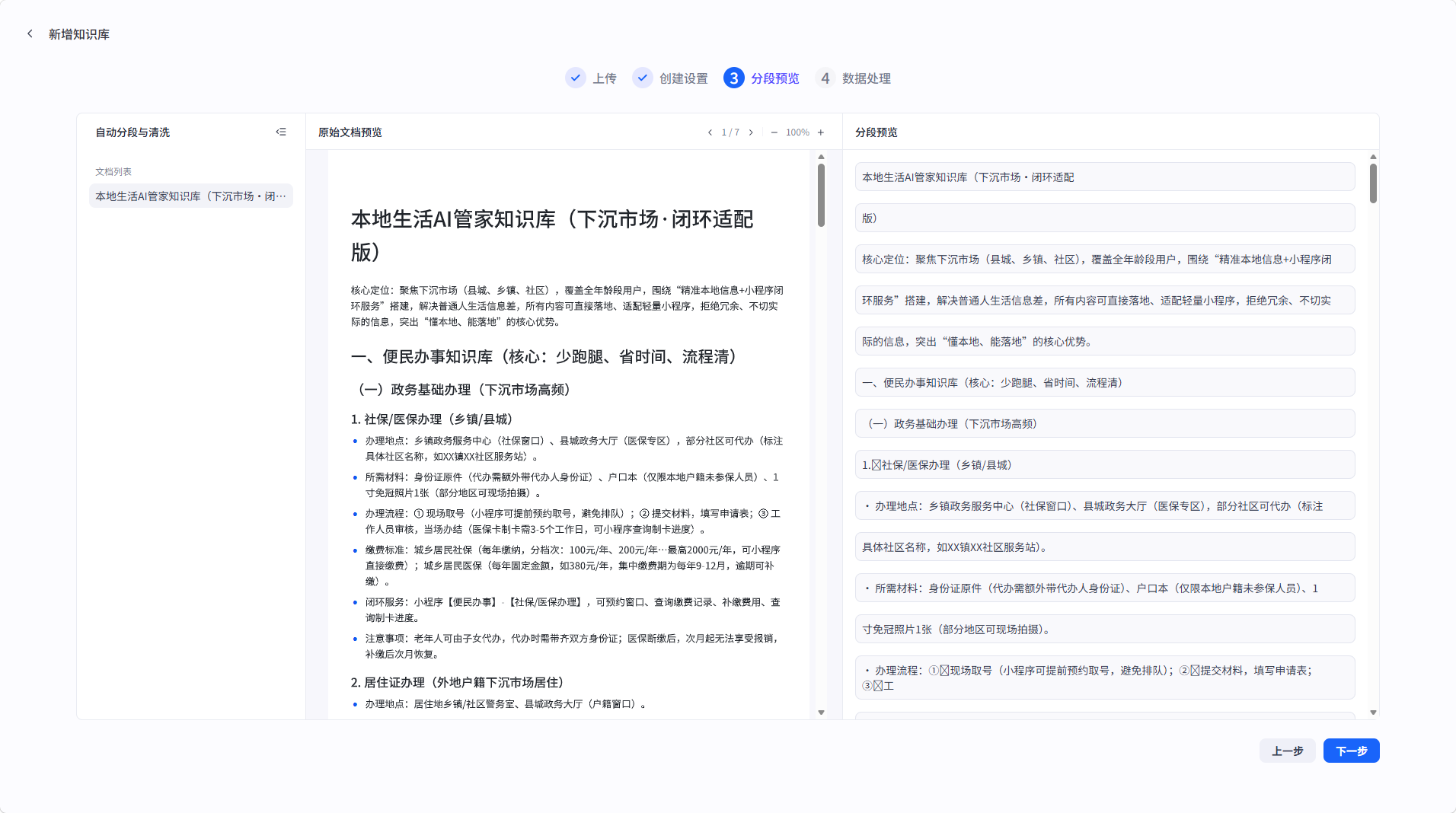Viewport: 1456px width, 813px height.
Task: Click the 原始文档预览 panel heading
Action: [x=350, y=132]
